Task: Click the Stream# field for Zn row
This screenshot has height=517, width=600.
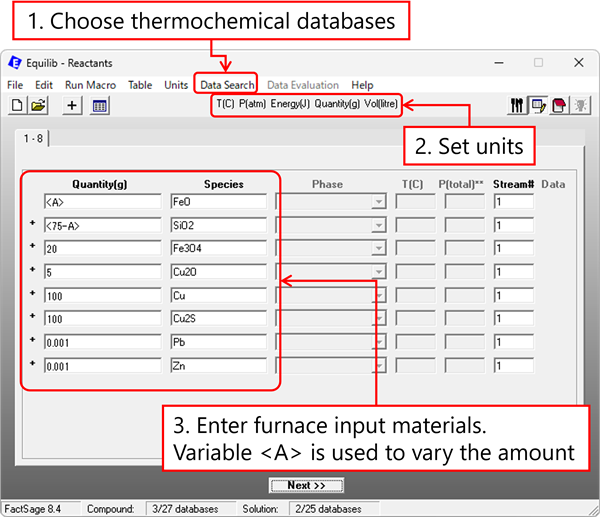Action: (x=514, y=366)
